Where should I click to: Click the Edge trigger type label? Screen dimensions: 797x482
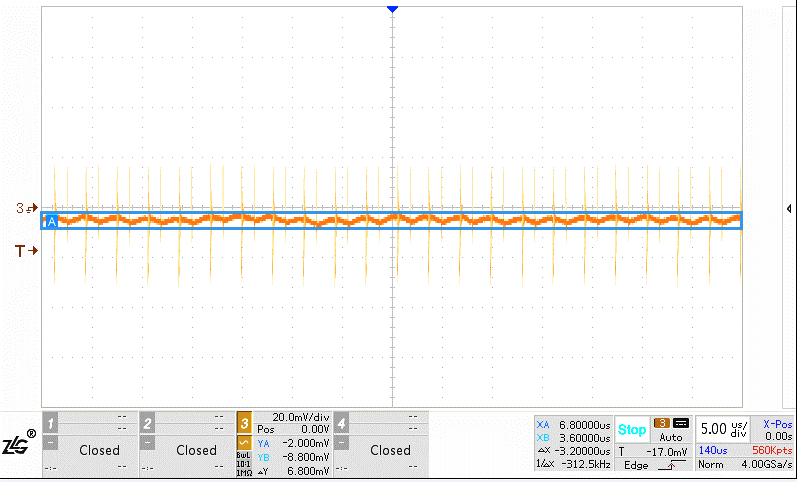tap(636, 465)
